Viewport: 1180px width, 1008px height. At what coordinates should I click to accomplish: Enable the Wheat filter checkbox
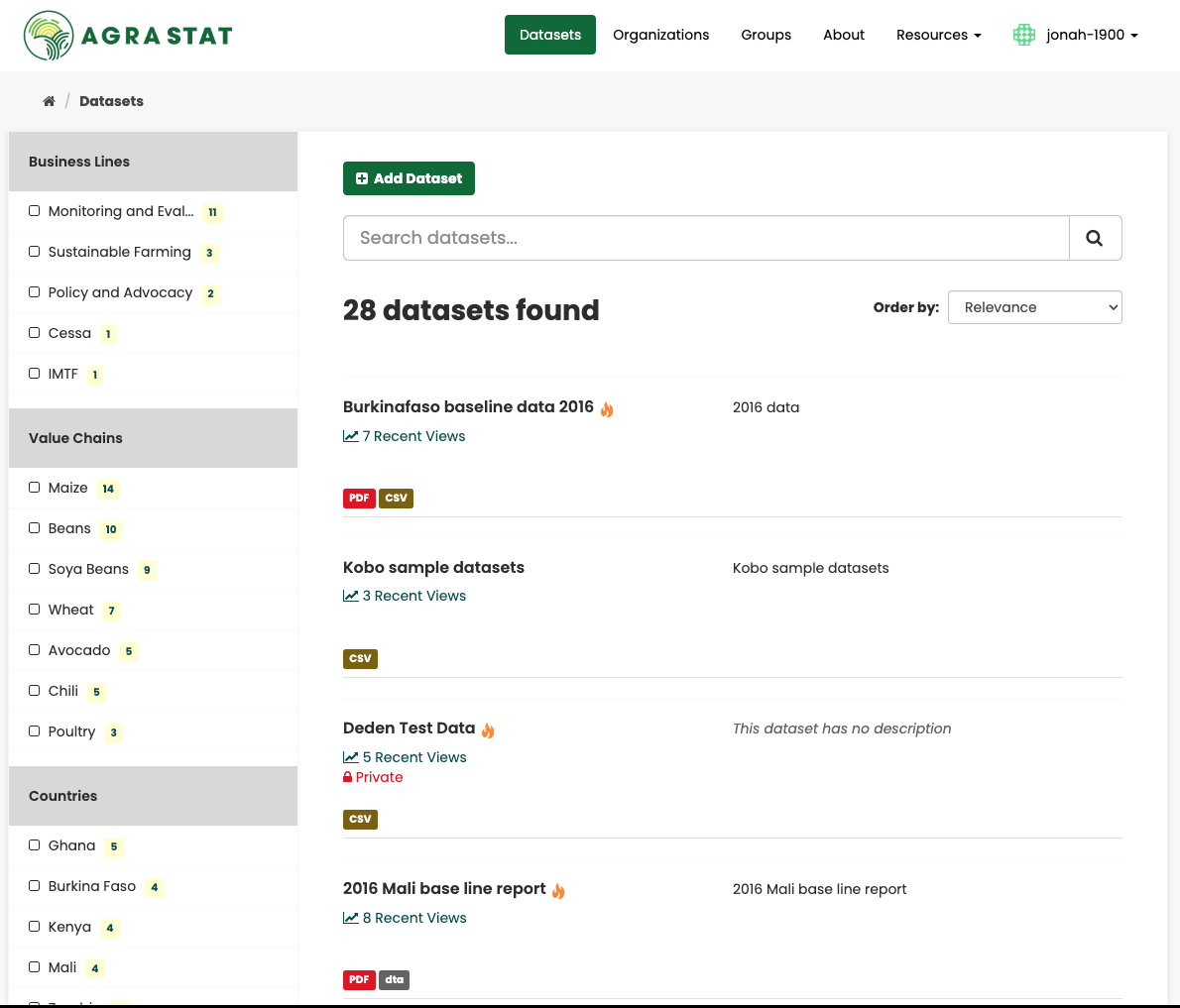(x=34, y=610)
